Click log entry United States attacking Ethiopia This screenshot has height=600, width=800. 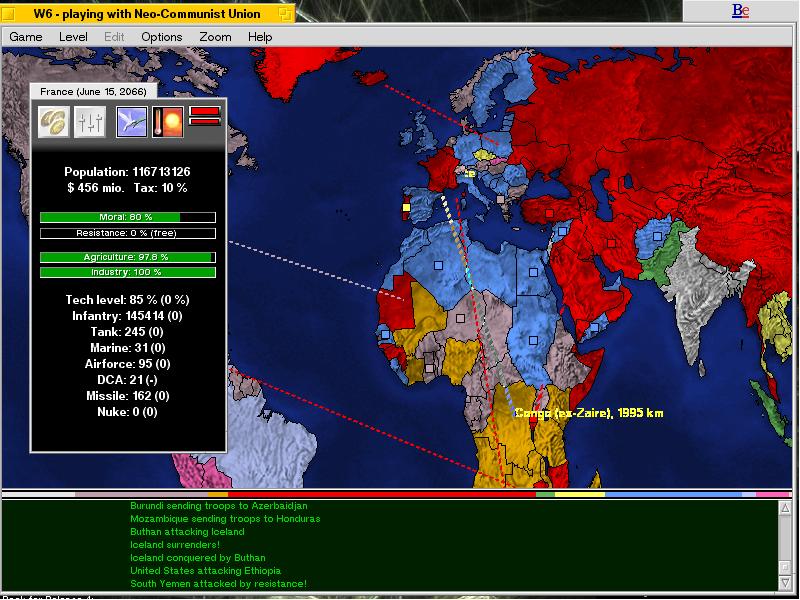point(206,570)
